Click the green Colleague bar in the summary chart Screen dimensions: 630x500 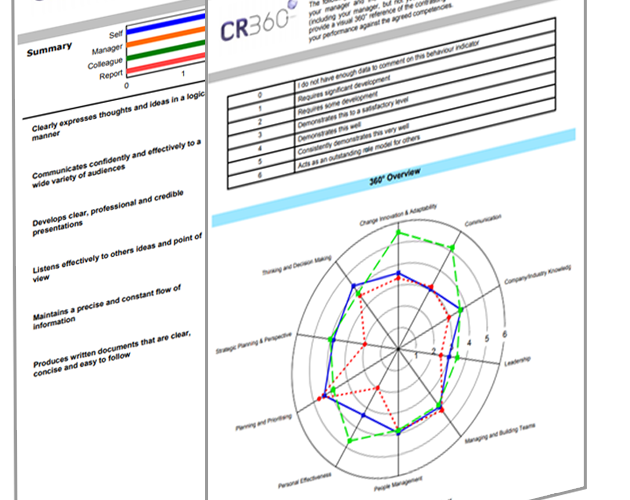[166, 51]
